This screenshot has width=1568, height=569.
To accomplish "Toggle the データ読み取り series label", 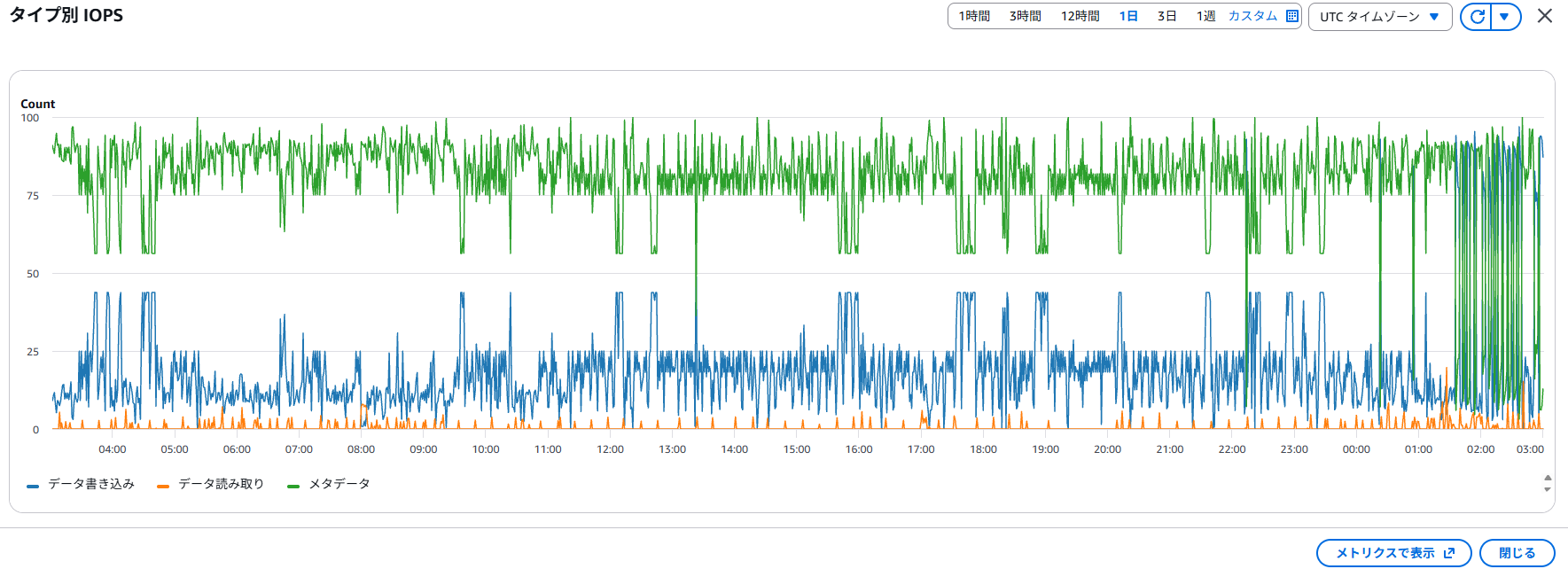I will 222,484.
